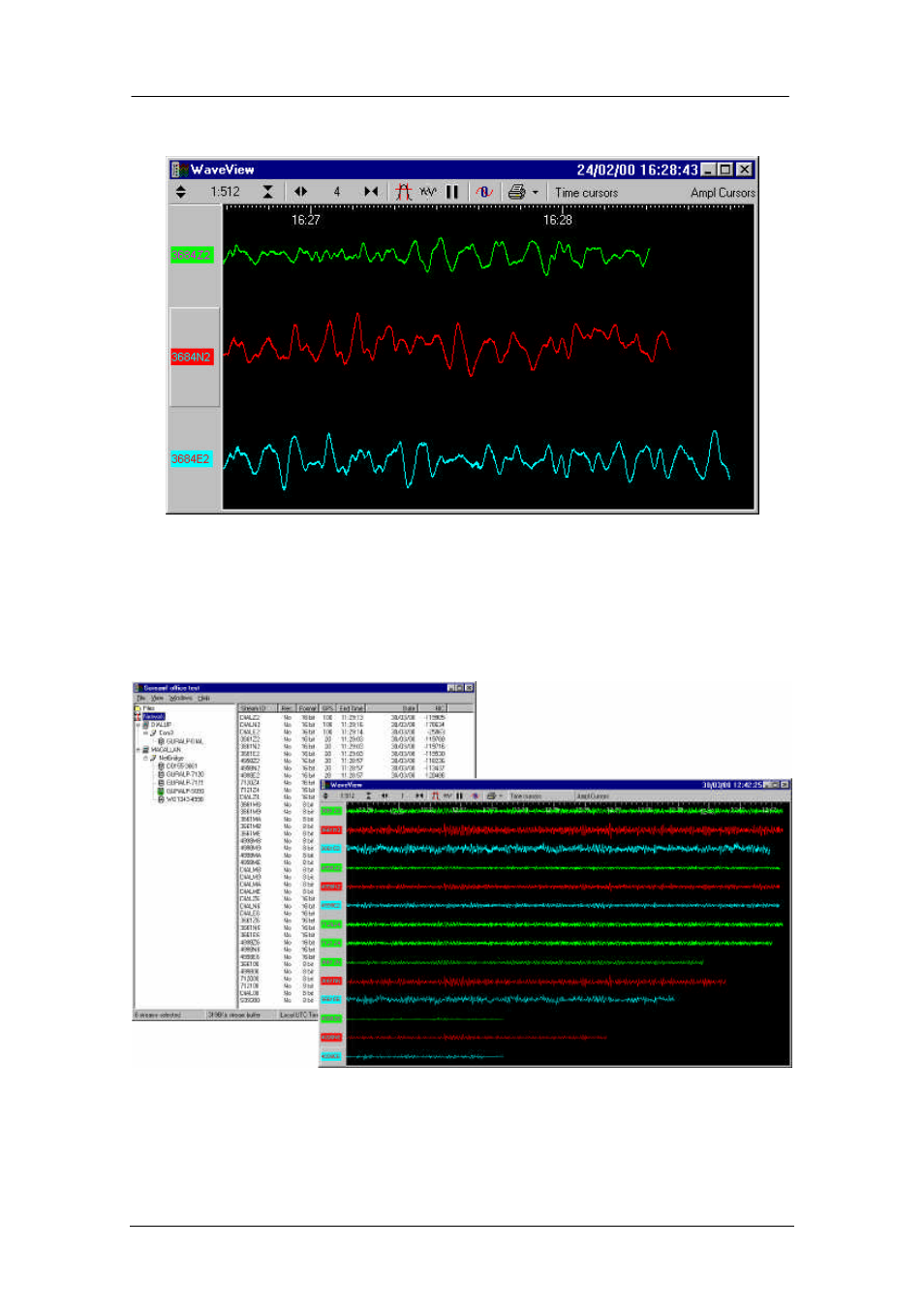924x1309 pixels.
Task: Collapse the MAGALLAN tree node
Action: [x=138, y=749]
